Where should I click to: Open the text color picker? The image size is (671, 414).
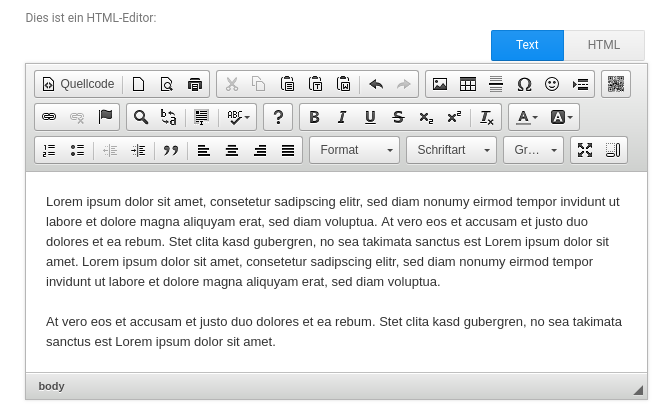526,117
